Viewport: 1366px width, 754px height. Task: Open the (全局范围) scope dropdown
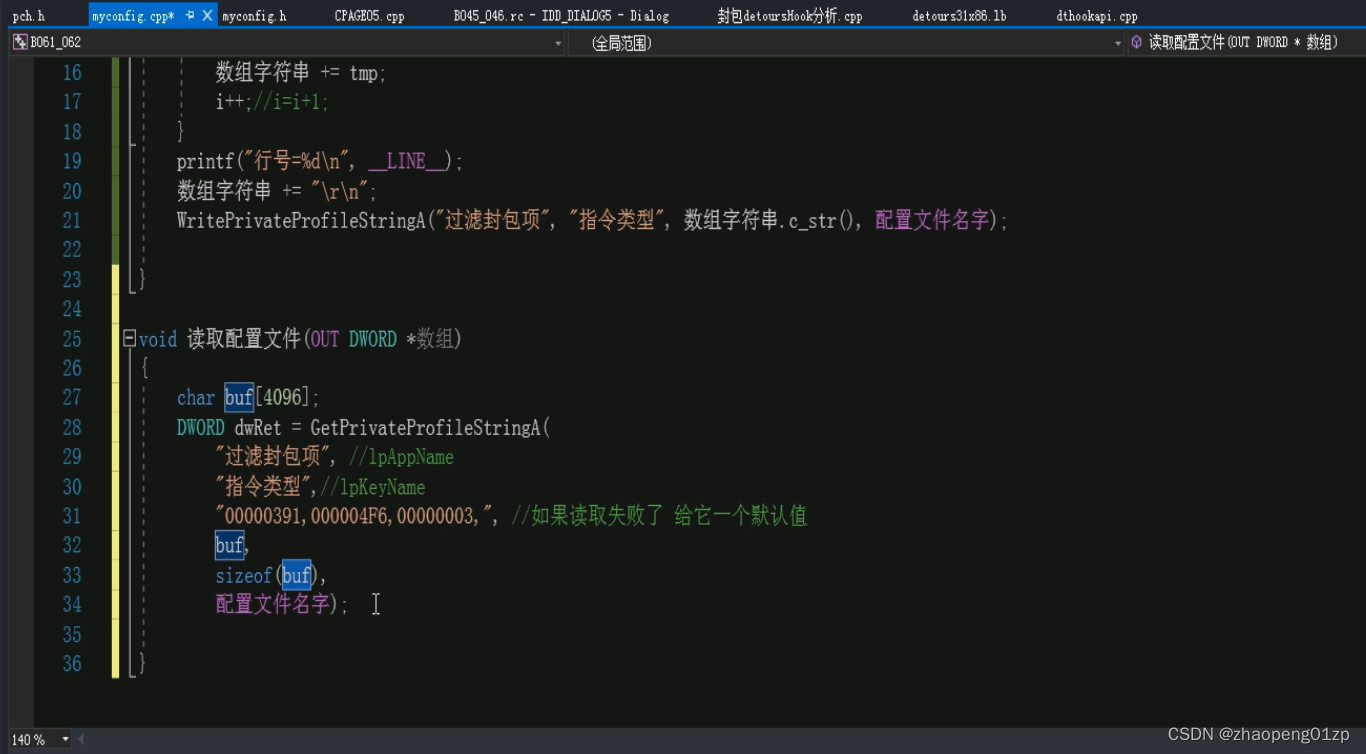coord(1118,43)
